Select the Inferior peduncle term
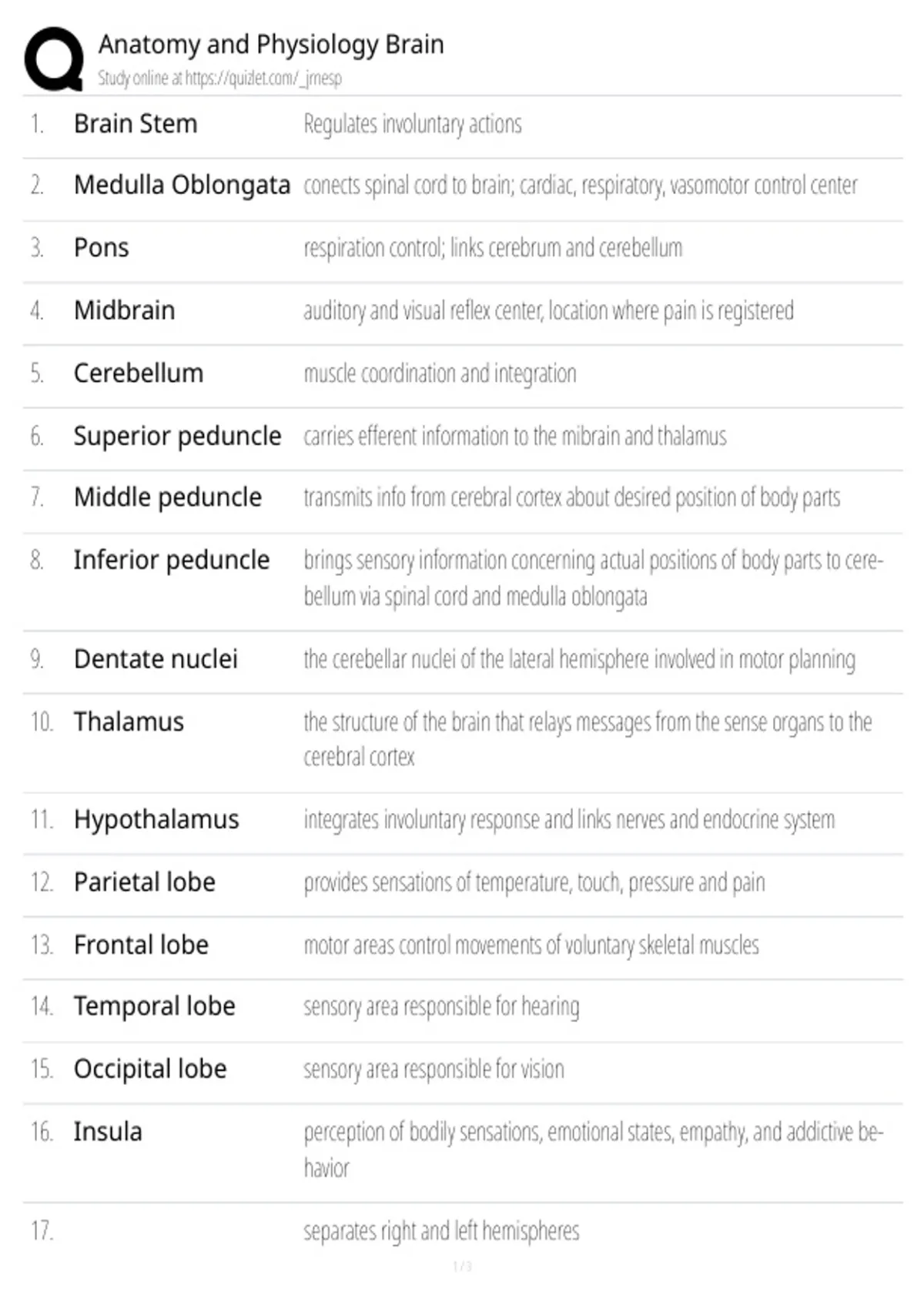 tap(172, 560)
